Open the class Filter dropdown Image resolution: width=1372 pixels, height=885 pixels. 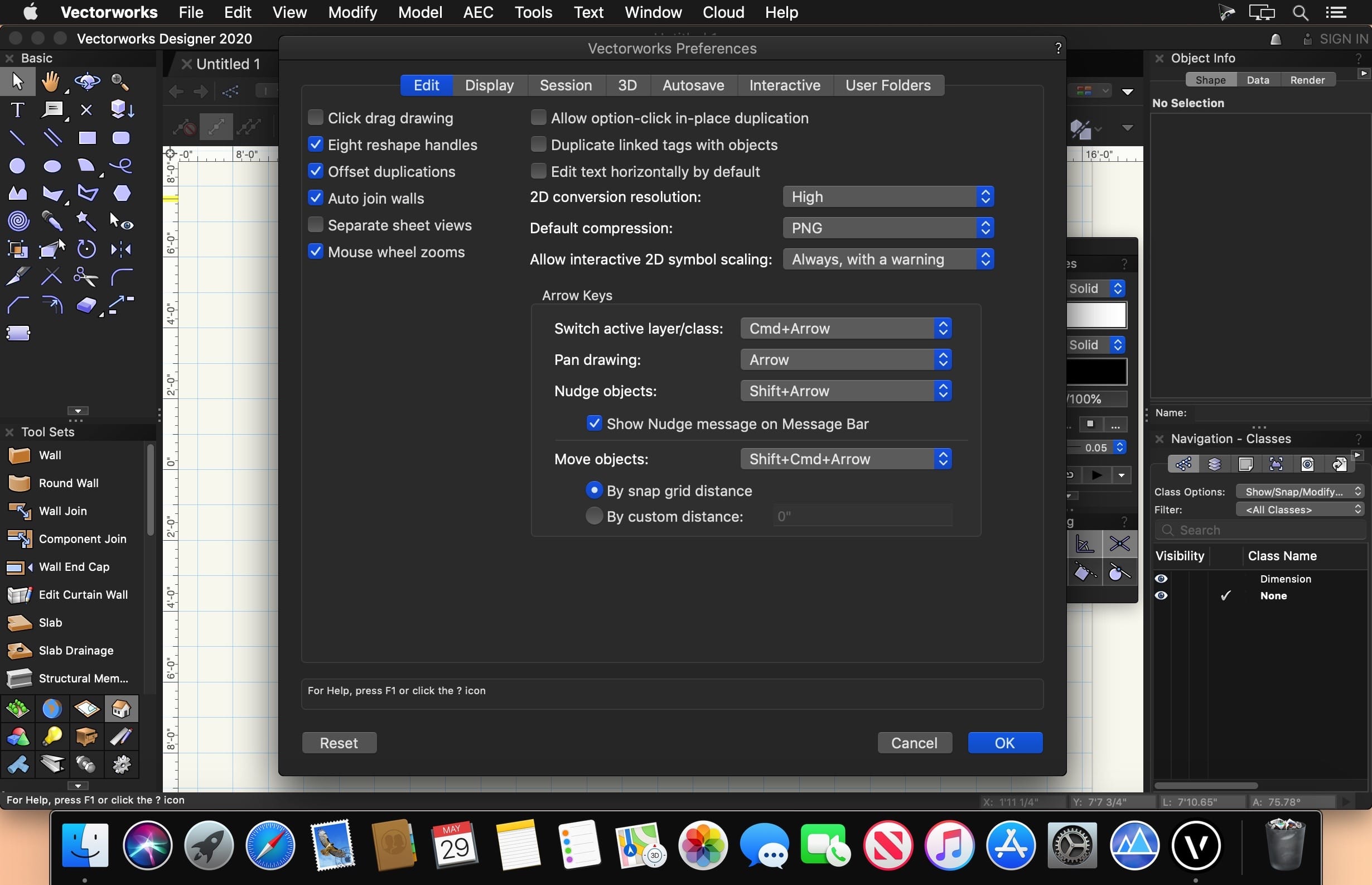tap(1299, 509)
